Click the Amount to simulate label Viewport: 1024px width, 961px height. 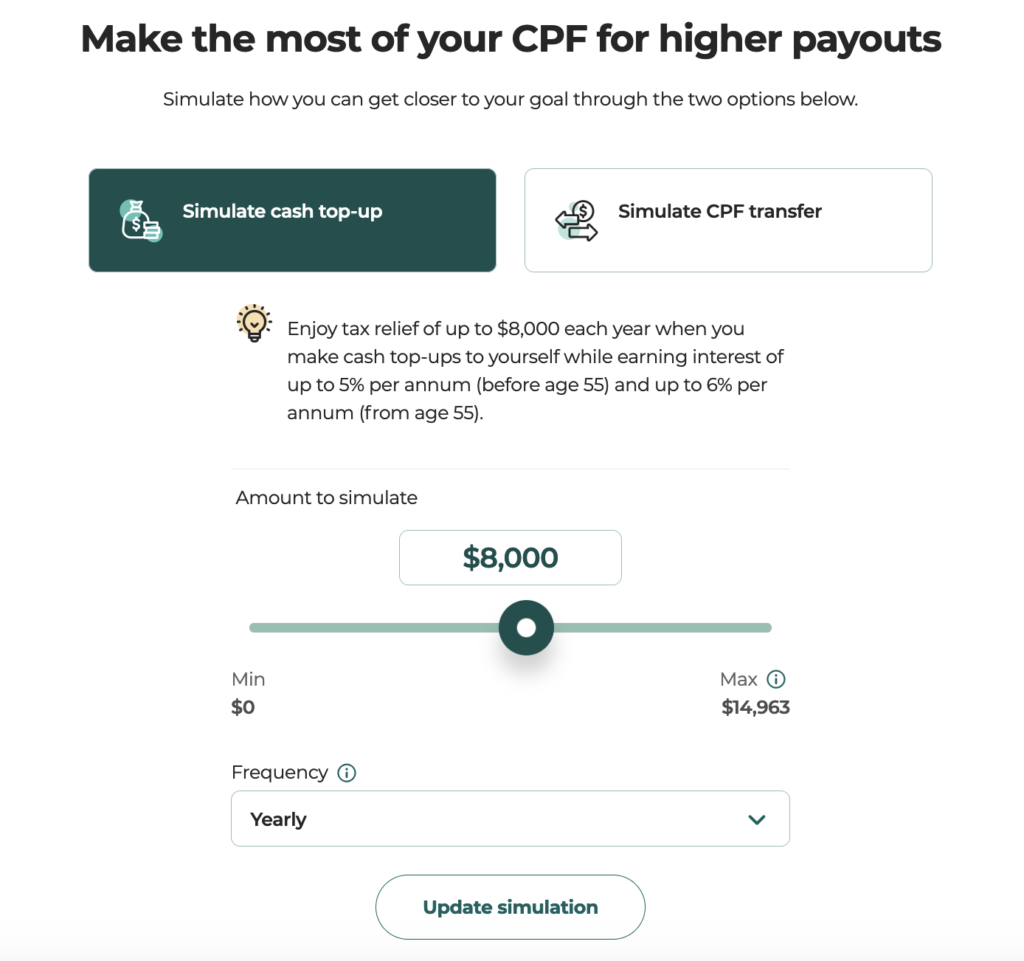pyautogui.click(x=327, y=497)
